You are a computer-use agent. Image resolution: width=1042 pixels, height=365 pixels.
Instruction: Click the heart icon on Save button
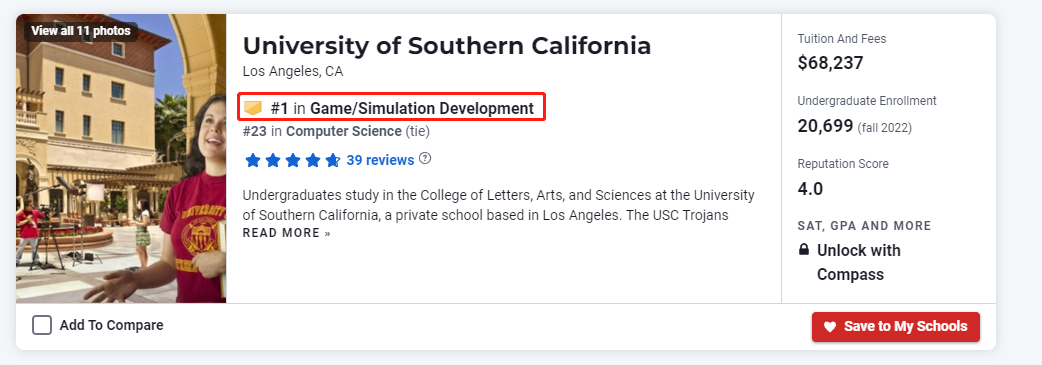click(x=829, y=326)
